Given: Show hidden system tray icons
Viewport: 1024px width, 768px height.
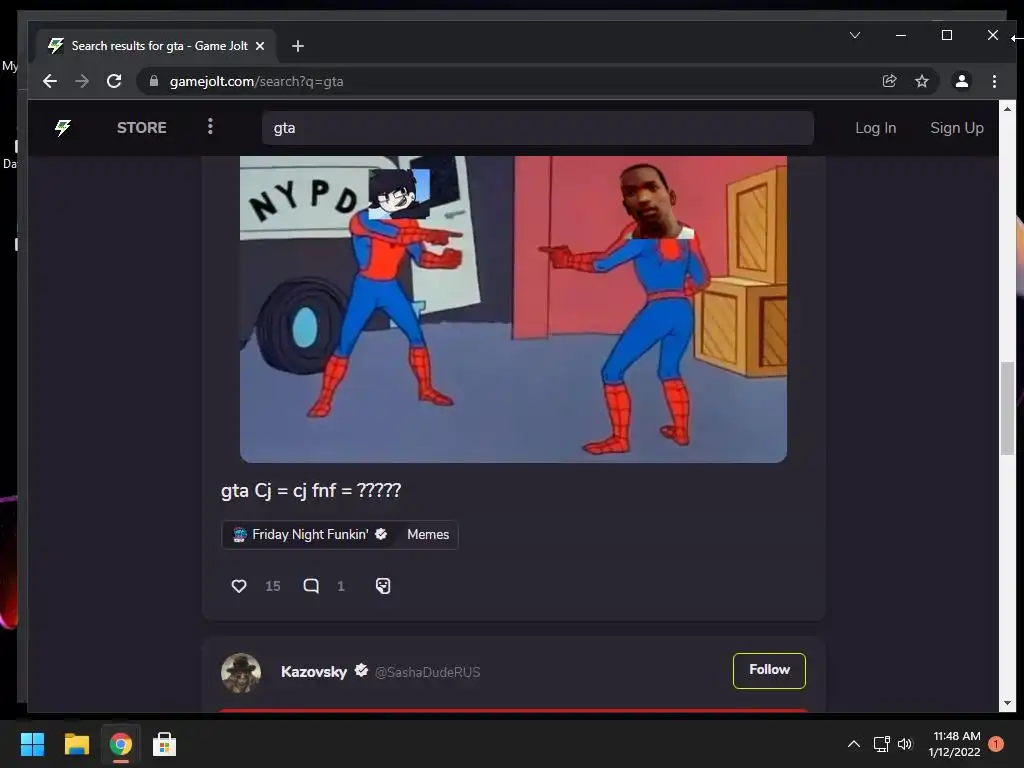Looking at the screenshot, I should 854,744.
